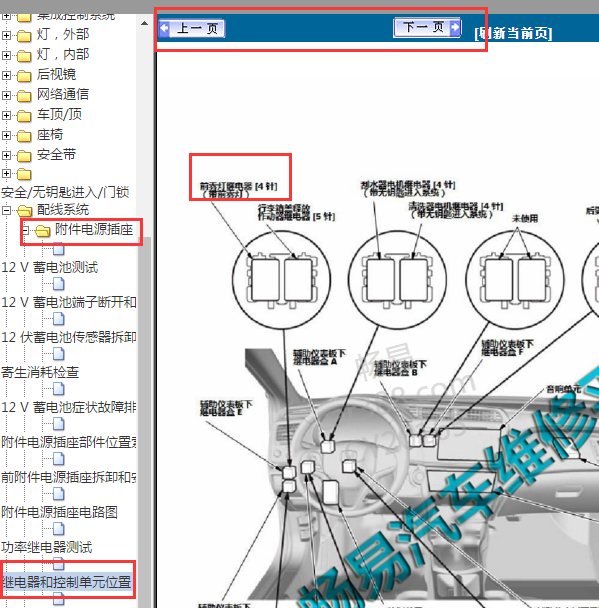The image size is (599, 608).
Task: Click the 辅助仪表板下继电器盒 E label
Action: click(x=226, y=408)
